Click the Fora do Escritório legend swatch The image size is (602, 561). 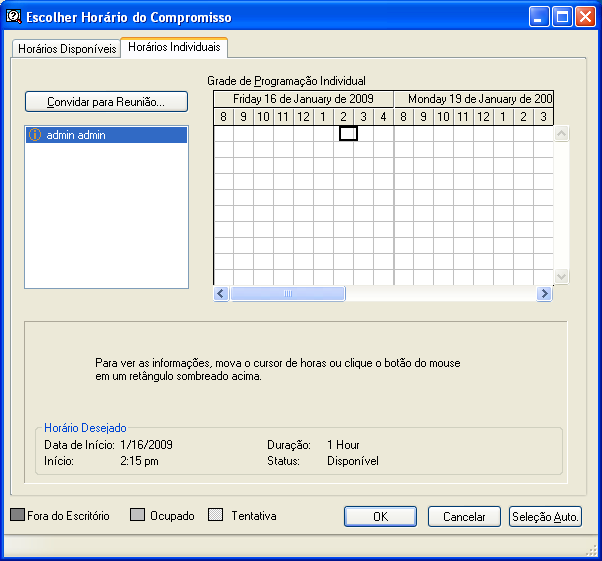pyautogui.click(x=17, y=515)
